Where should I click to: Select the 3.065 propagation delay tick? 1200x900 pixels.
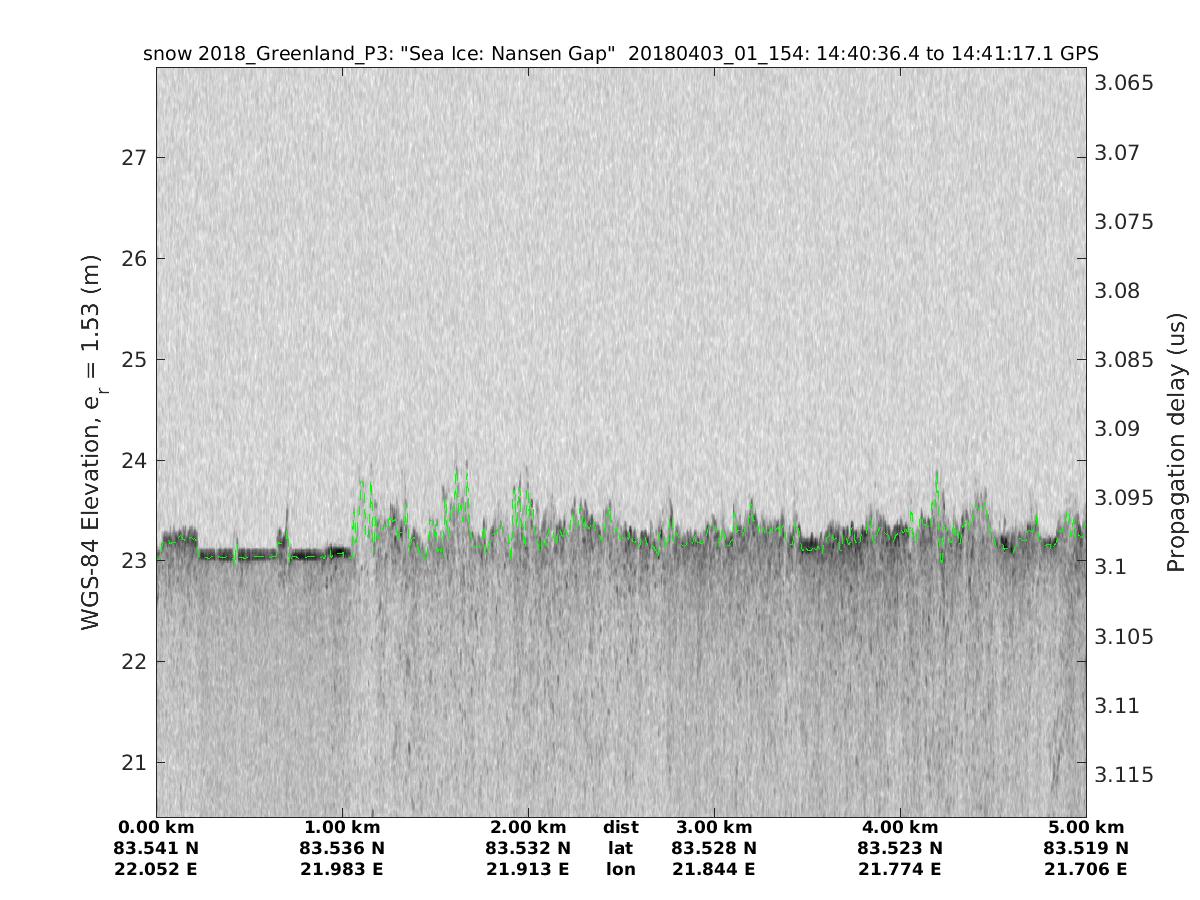point(1124,83)
